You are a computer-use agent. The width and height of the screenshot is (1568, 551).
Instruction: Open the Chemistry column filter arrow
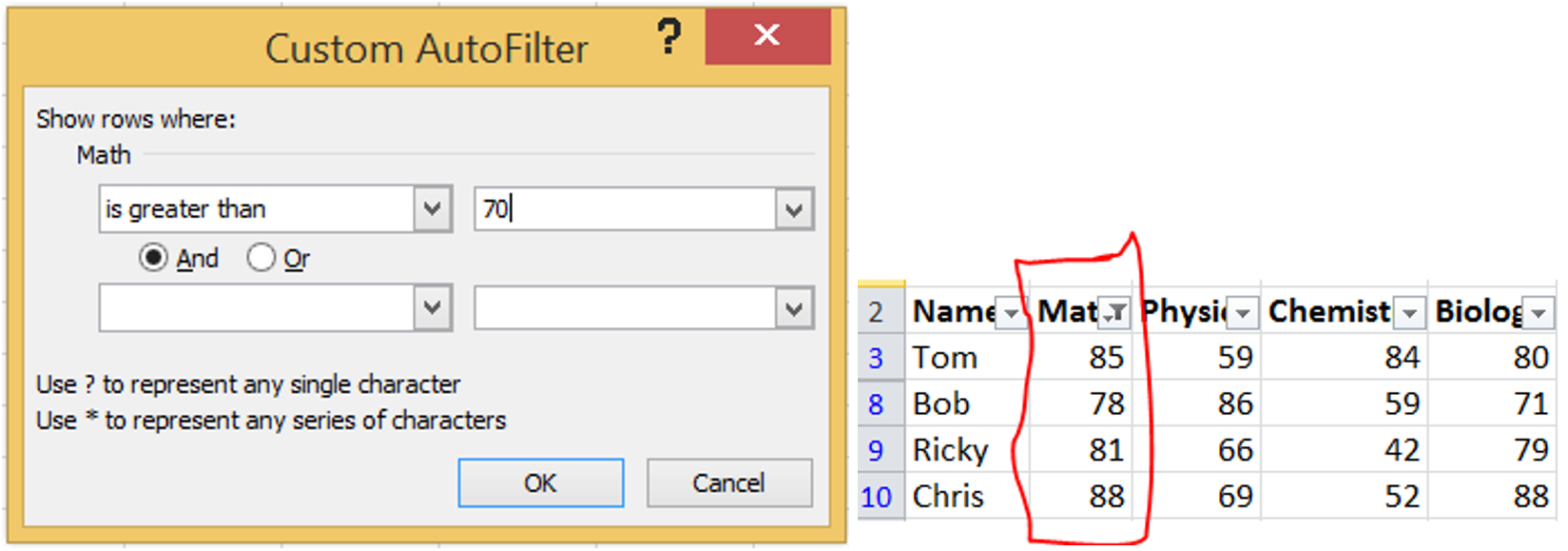(1410, 312)
